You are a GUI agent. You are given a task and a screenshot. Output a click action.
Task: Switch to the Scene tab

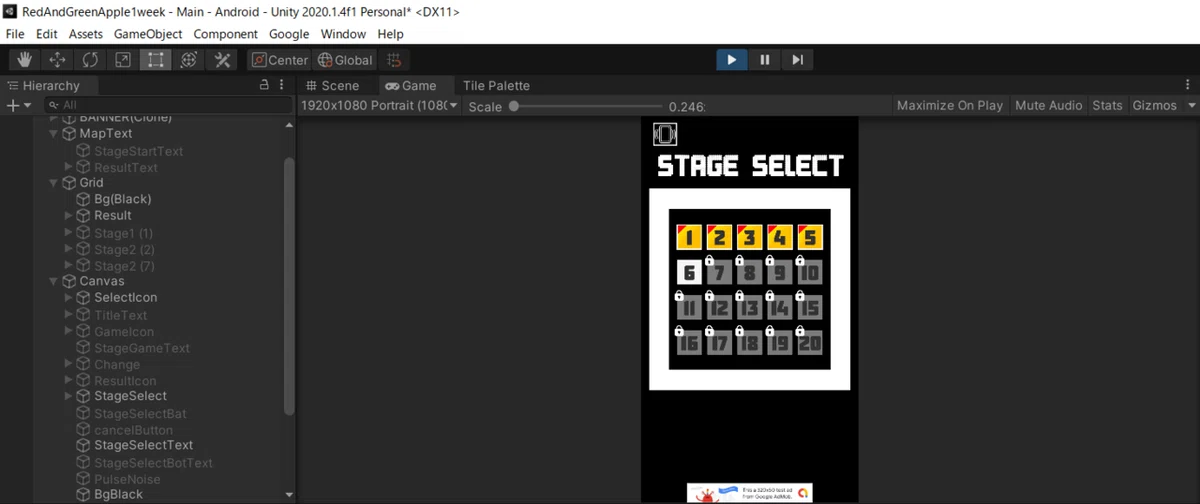pyautogui.click(x=333, y=86)
